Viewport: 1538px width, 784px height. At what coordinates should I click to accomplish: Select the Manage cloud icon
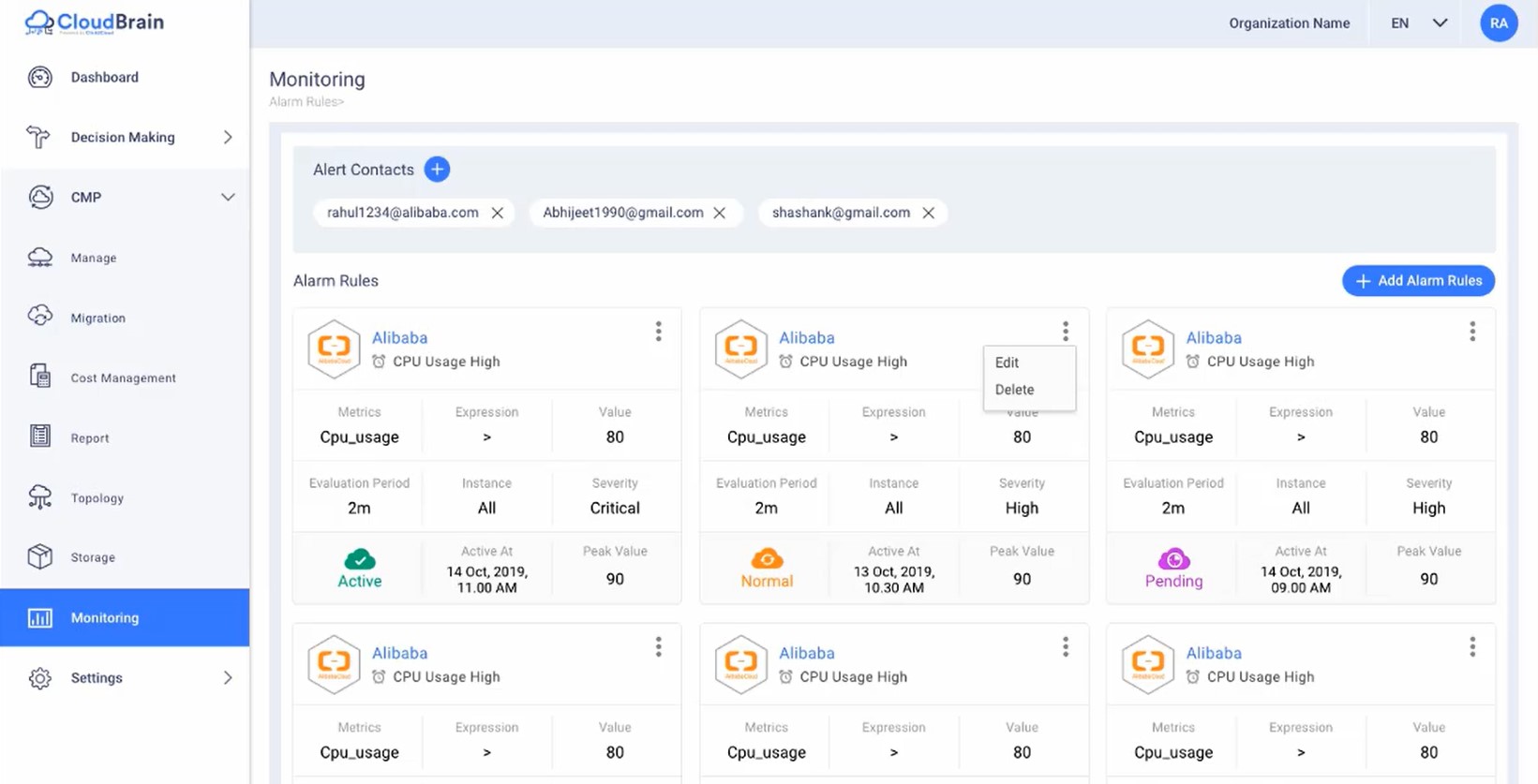tap(40, 258)
